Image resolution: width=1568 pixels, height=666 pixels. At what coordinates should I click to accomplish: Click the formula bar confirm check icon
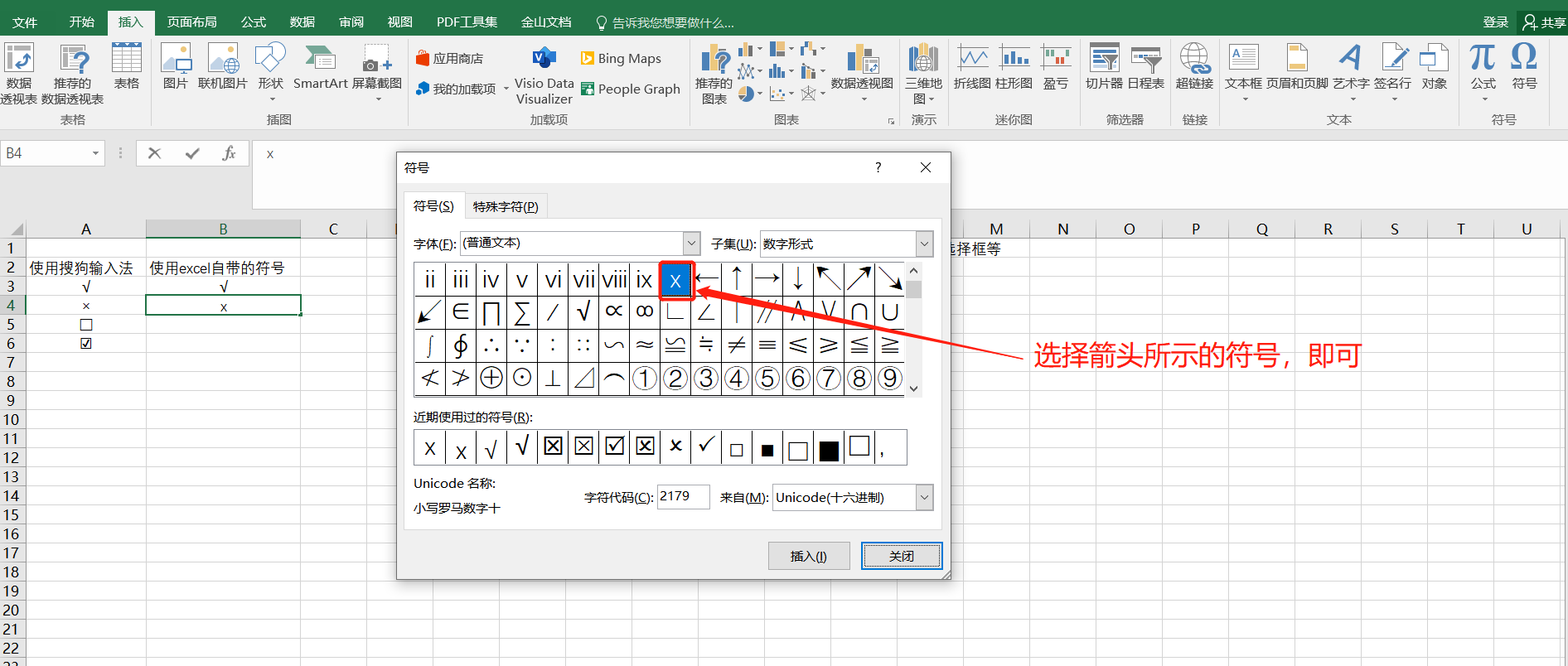192,153
